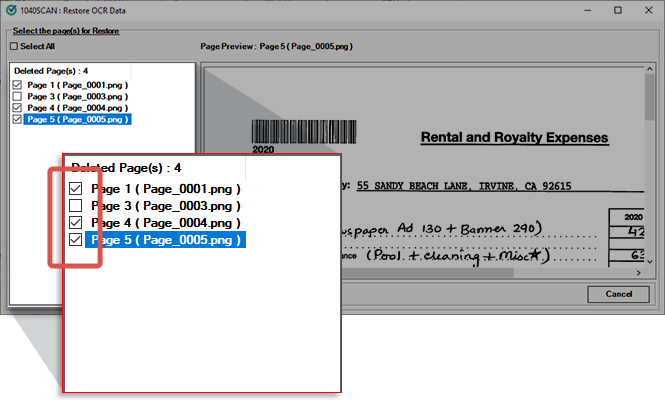
Task: Enable the Select All checkbox
Action: (x=13, y=46)
